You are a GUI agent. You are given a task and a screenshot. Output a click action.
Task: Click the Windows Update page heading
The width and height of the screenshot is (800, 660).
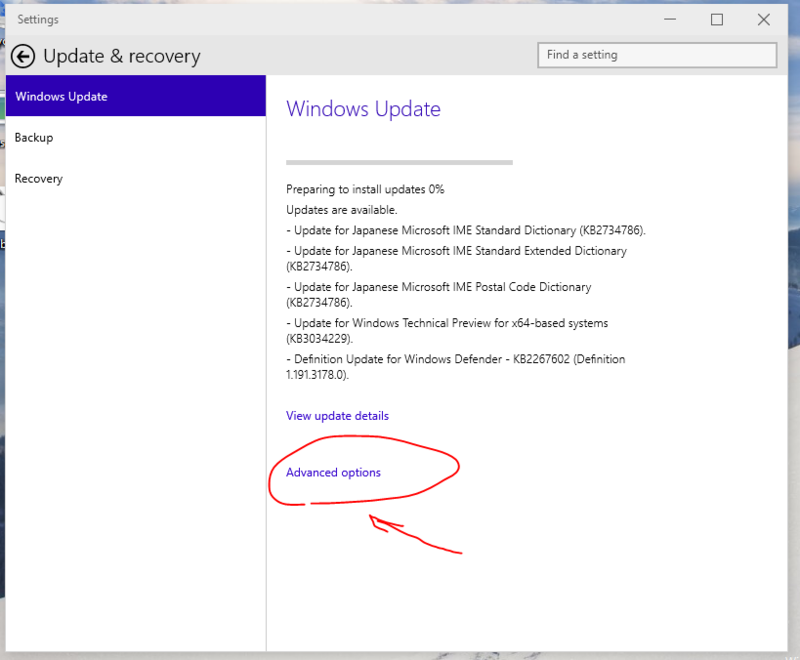pyautogui.click(x=363, y=109)
